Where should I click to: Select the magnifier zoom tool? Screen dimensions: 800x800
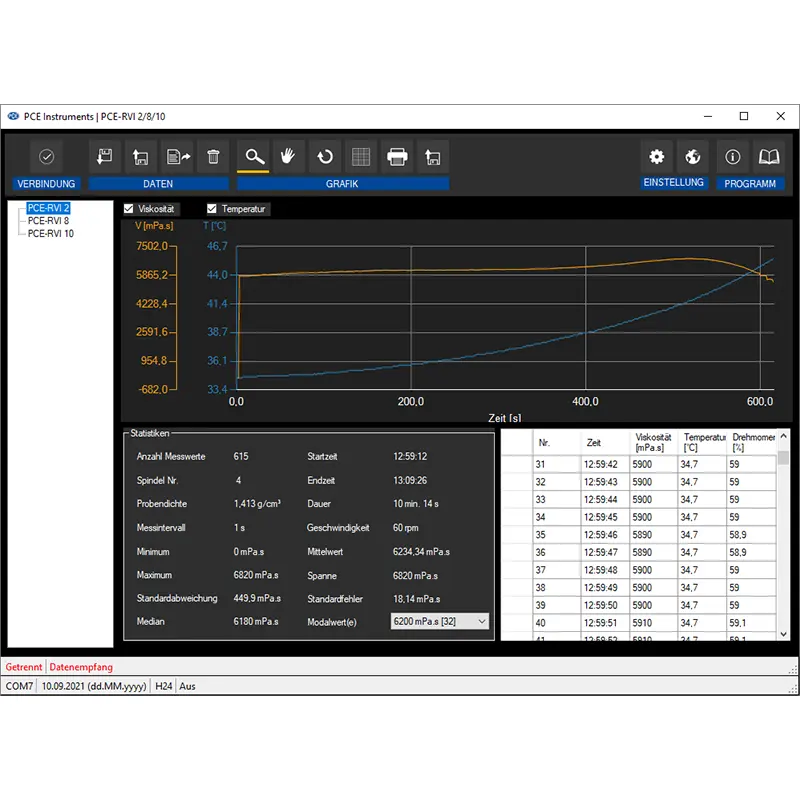(x=255, y=156)
